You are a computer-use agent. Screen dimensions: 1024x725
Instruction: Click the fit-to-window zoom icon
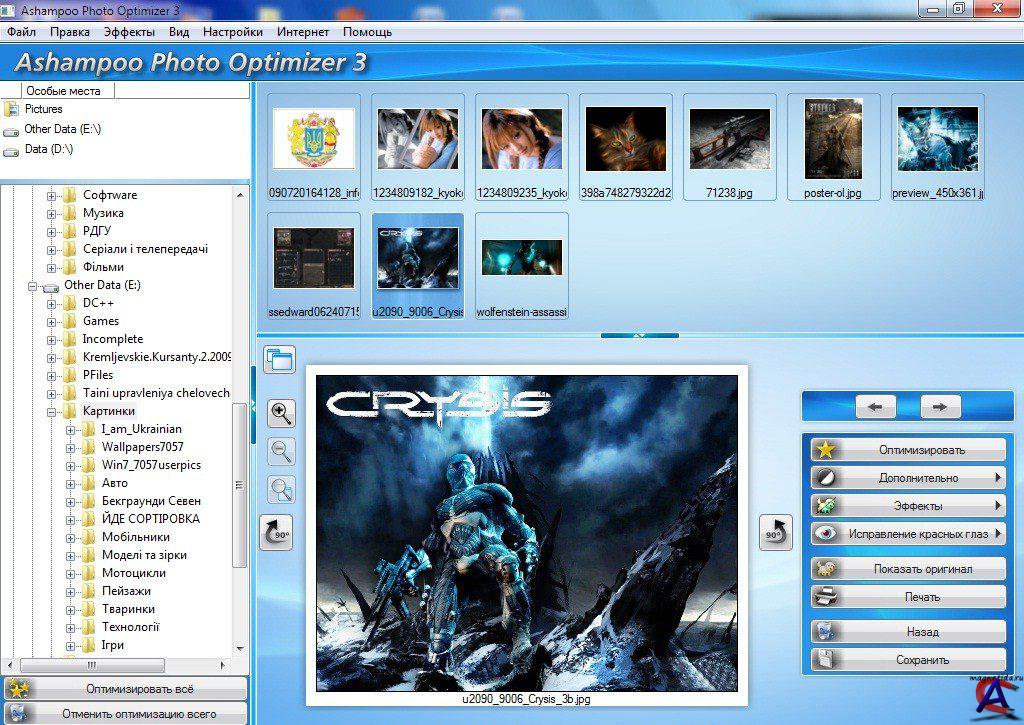pyautogui.click(x=282, y=489)
